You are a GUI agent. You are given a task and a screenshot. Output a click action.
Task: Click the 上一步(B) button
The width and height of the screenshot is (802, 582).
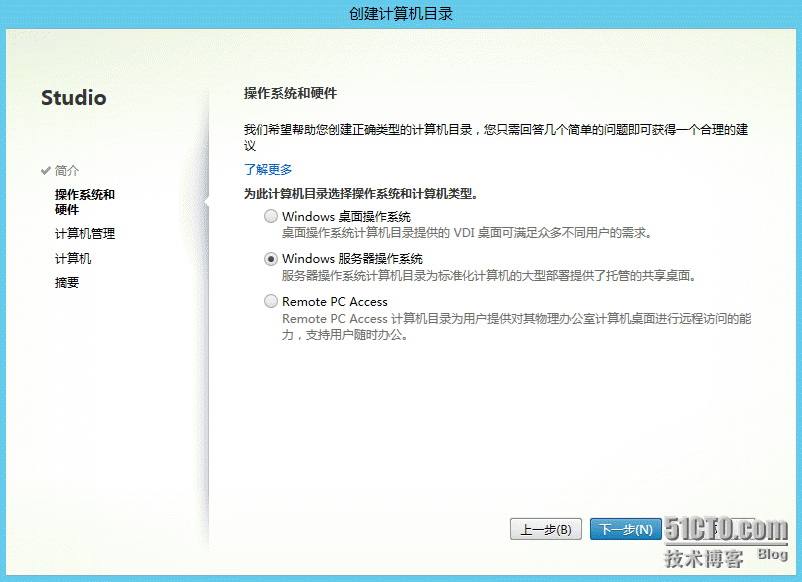(546, 529)
